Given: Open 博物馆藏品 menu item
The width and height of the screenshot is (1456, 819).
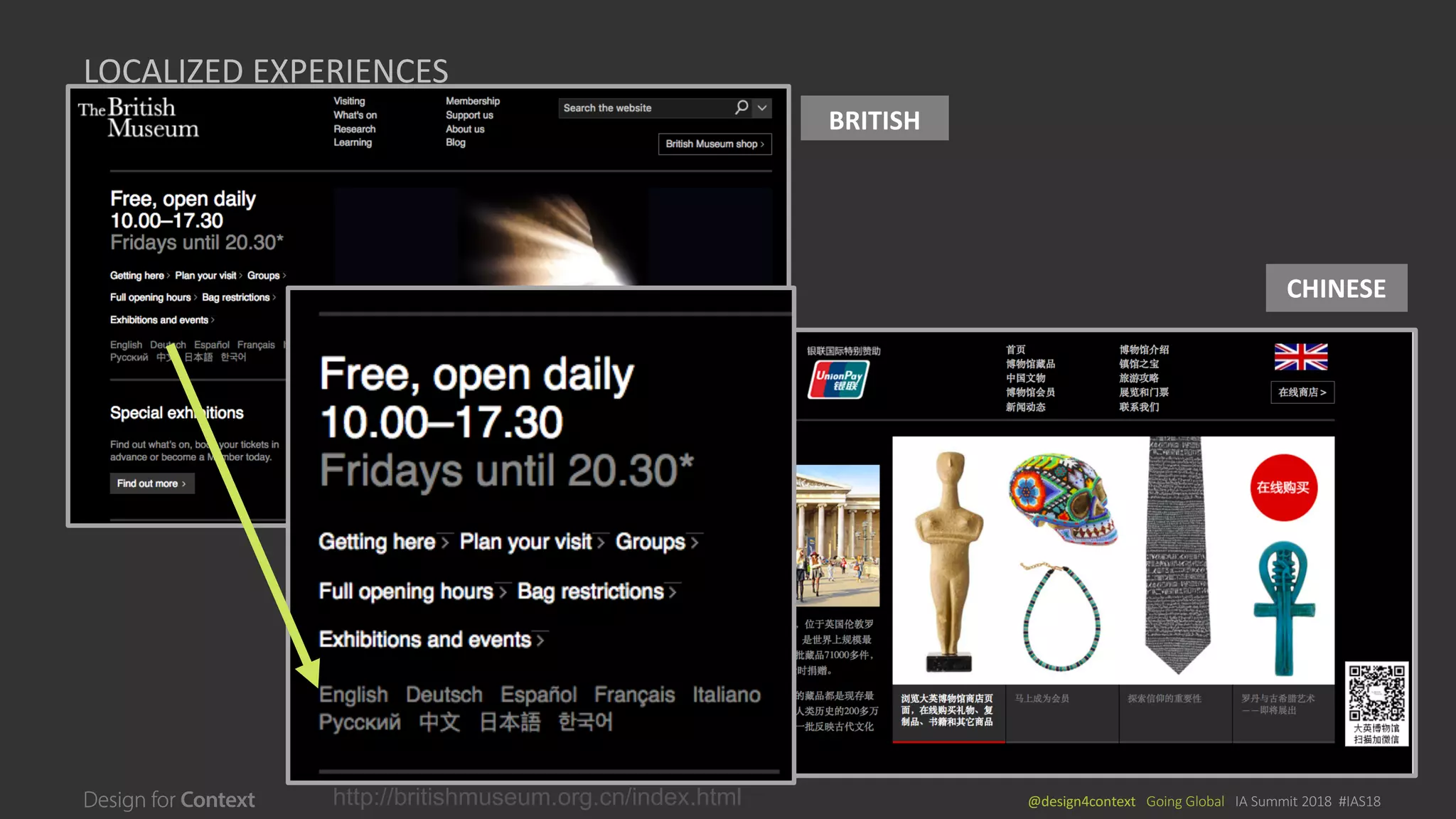Looking at the screenshot, I should pos(1030,364).
